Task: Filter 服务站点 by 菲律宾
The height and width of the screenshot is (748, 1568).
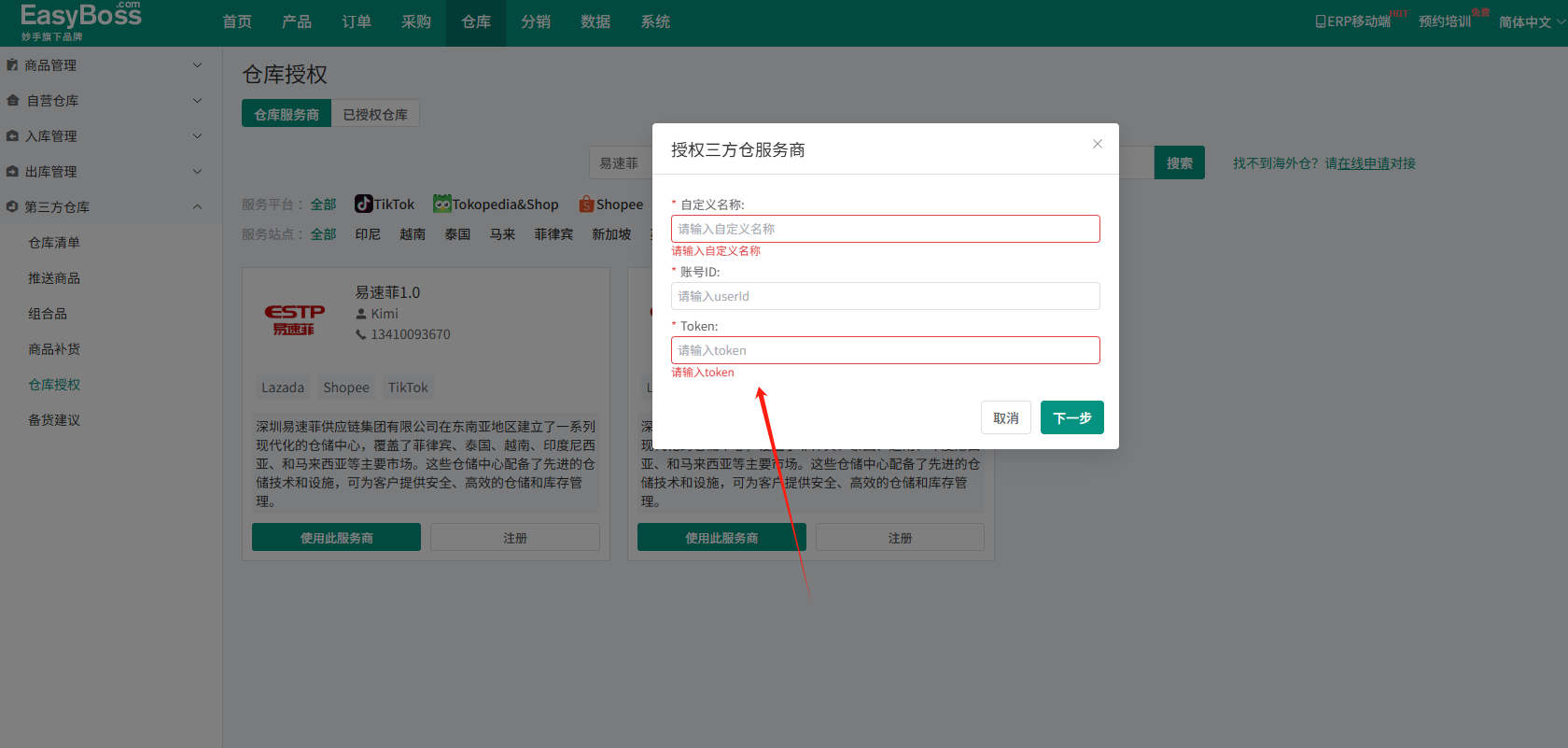Action: coord(553,234)
